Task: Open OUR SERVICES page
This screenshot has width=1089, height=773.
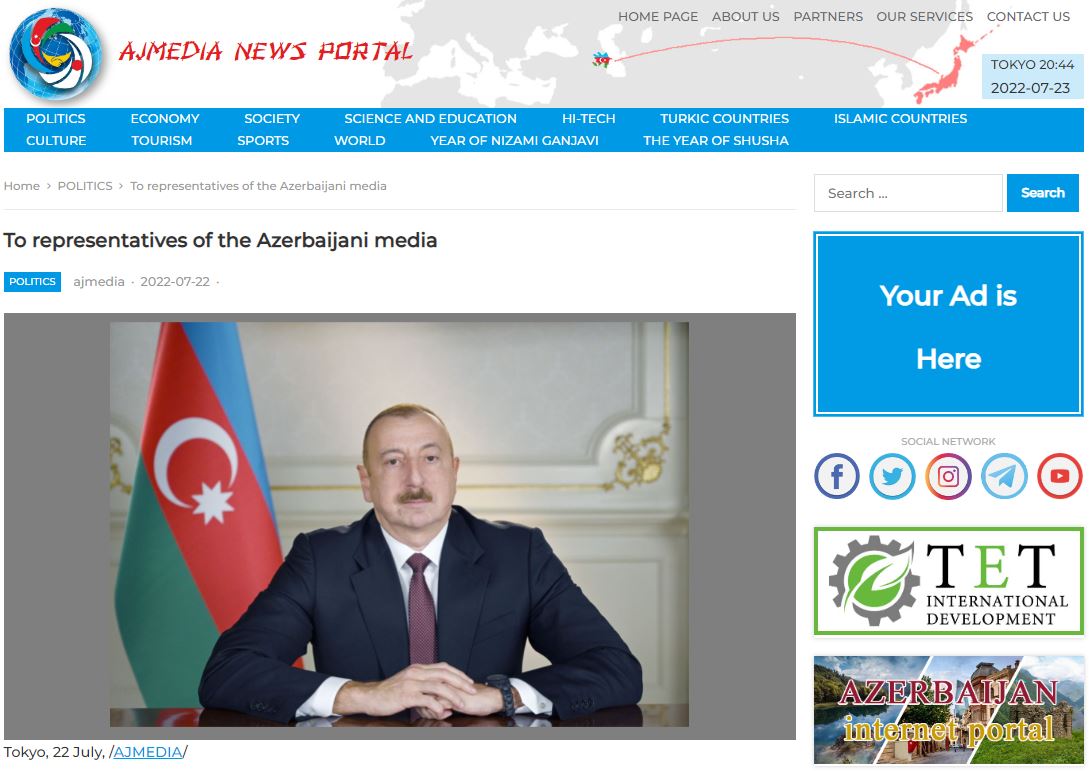Action: (x=924, y=17)
